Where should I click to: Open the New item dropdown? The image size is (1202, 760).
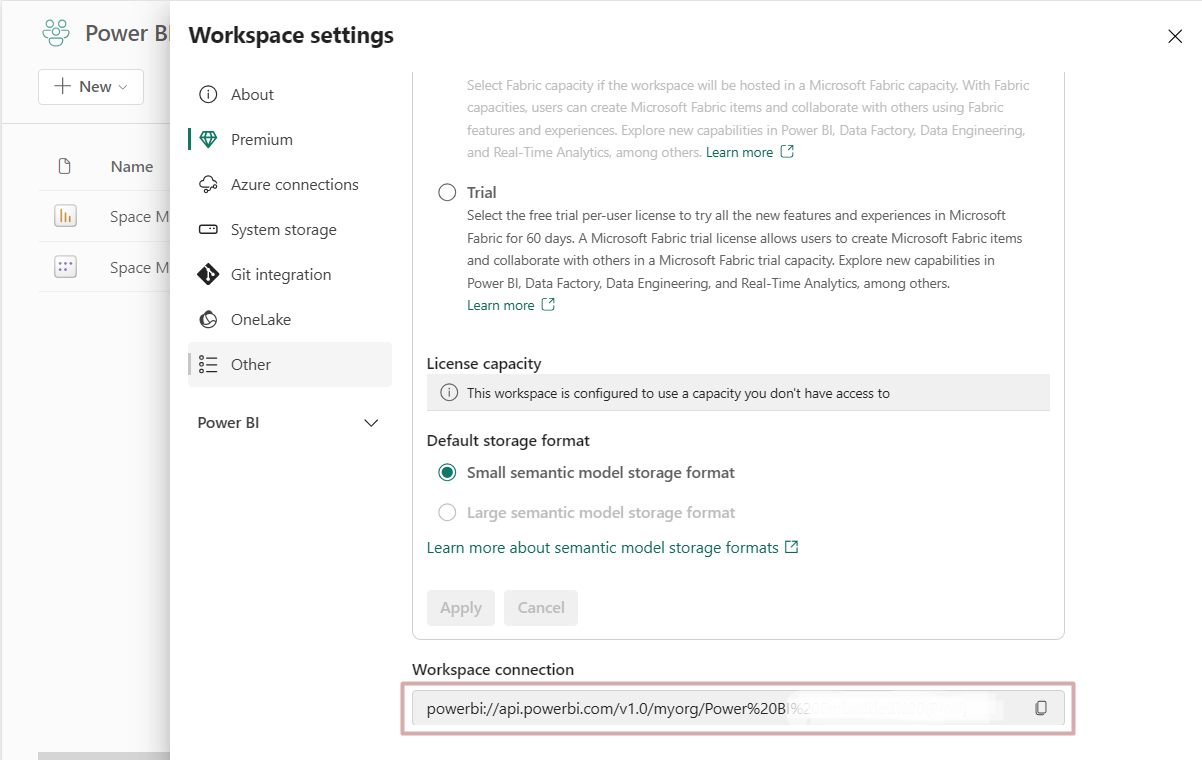click(90, 87)
